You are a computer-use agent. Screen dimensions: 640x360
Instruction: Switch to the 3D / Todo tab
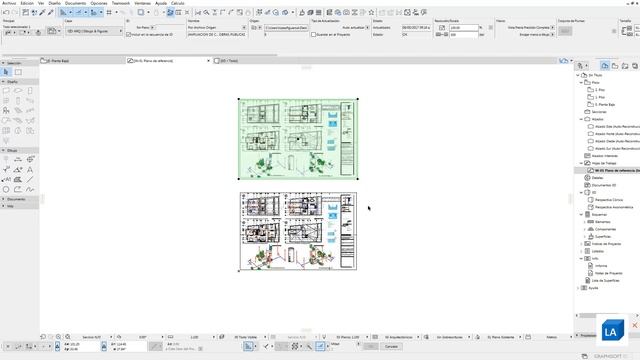pos(229,61)
